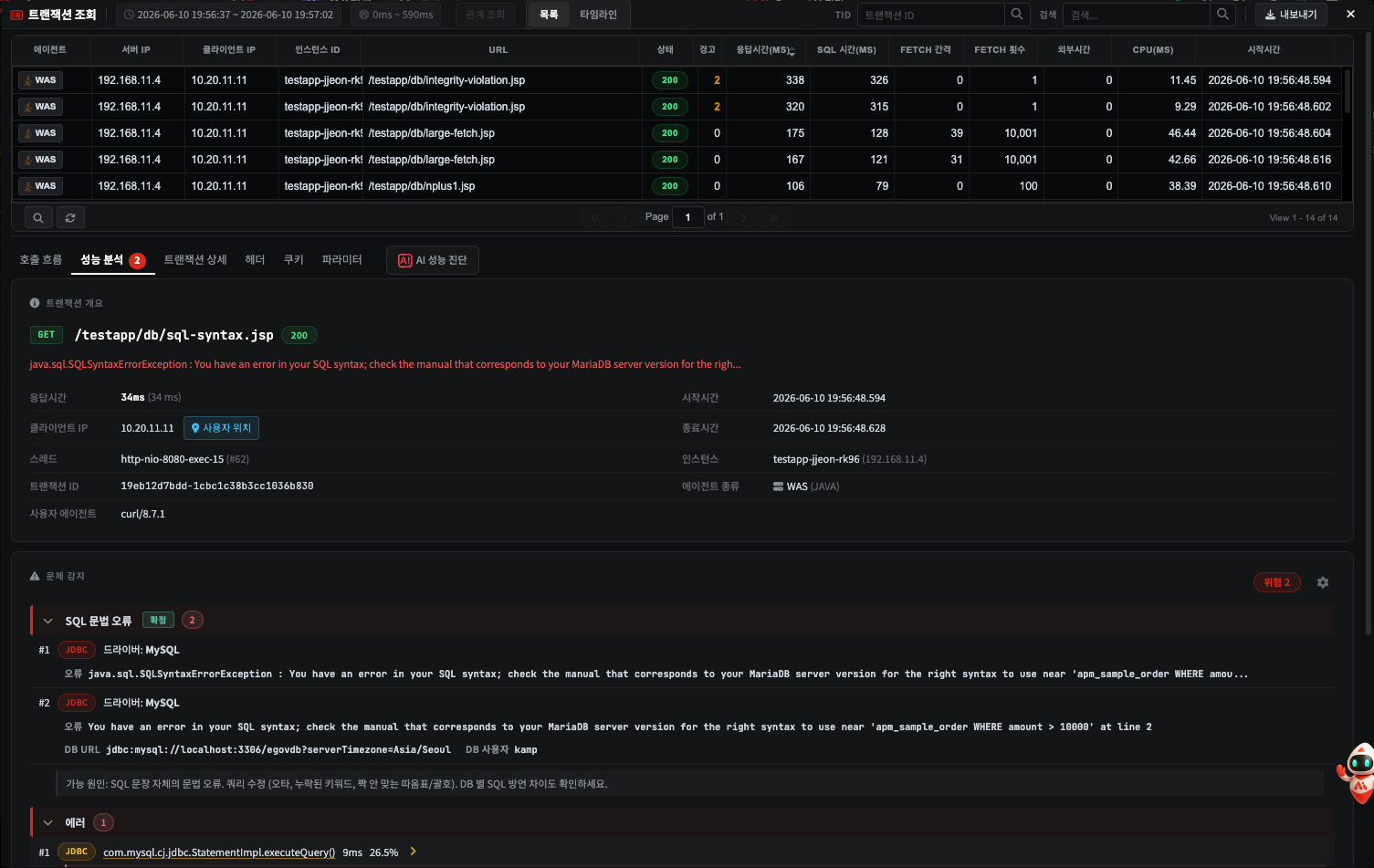The height and width of the screenshot is (868, 1374).
Task: Expand the executeQuery() error detail arrow
Action: (x=414, y=852)
